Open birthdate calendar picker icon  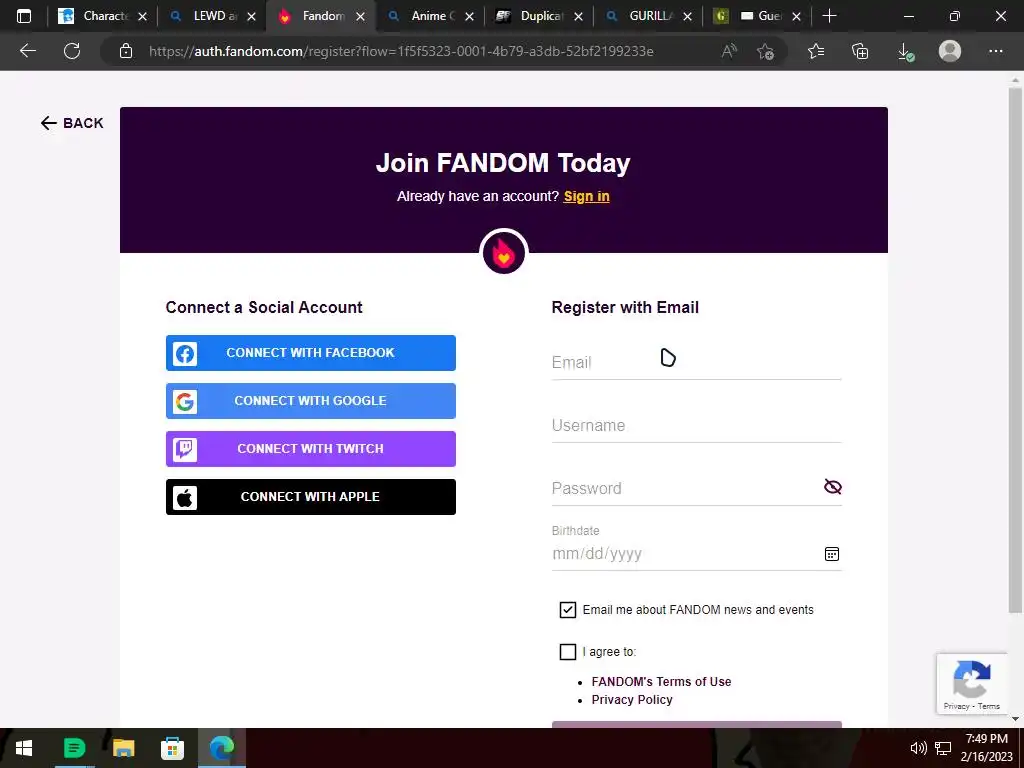(x=831, y=554)
